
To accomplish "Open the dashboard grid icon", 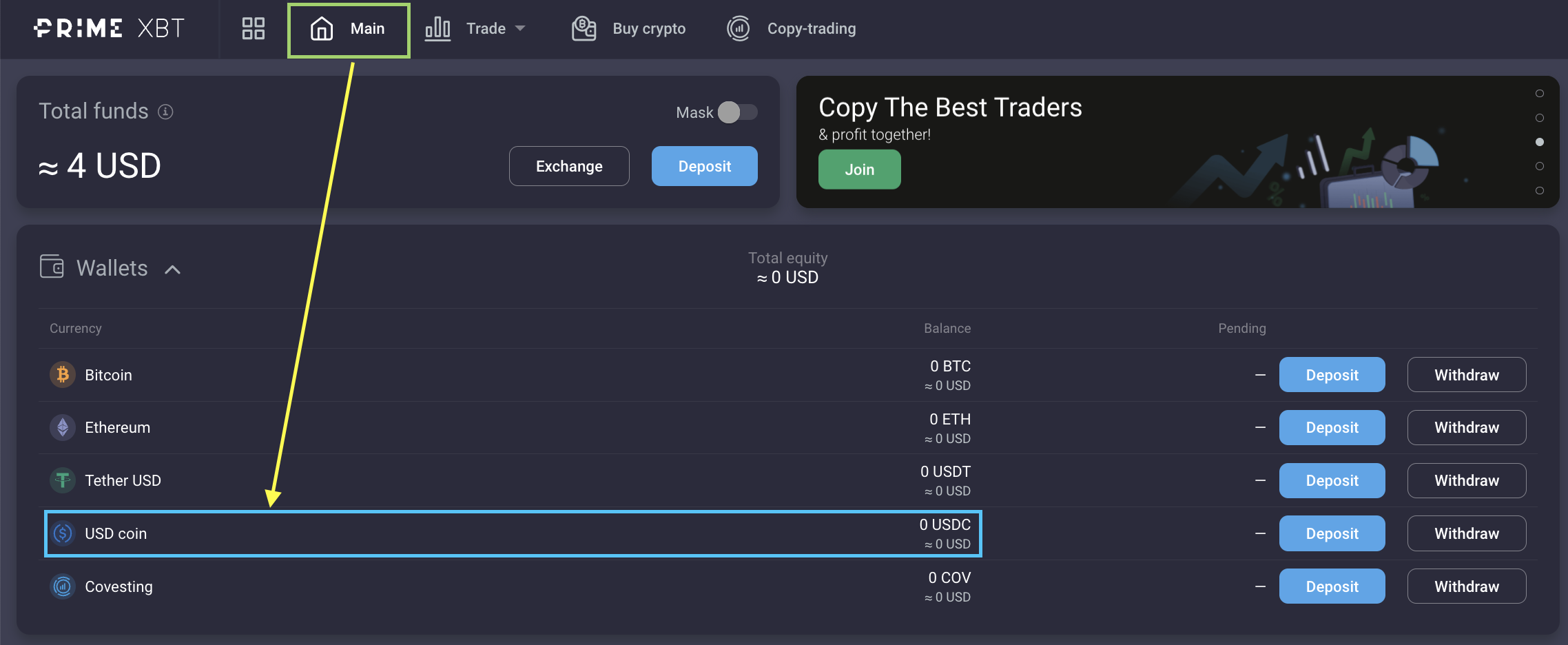I will pos(253,28).
